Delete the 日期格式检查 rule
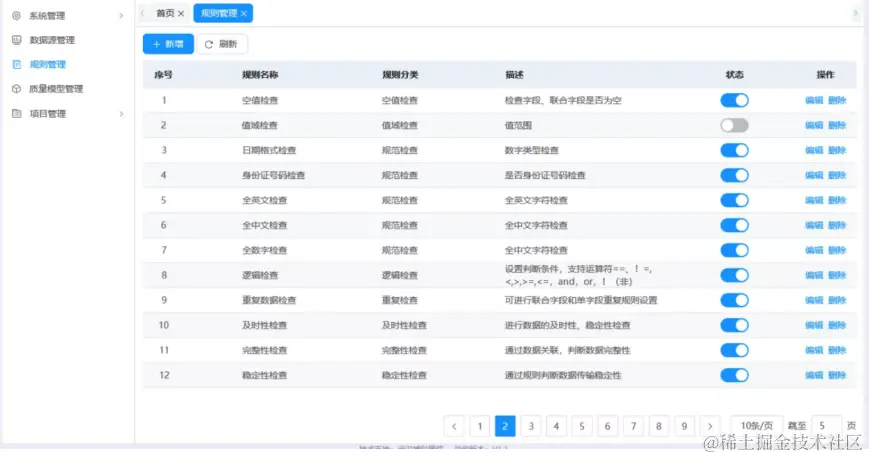This screenshot has height=459, width=869. pyautogui.click(x=837, y=150)
